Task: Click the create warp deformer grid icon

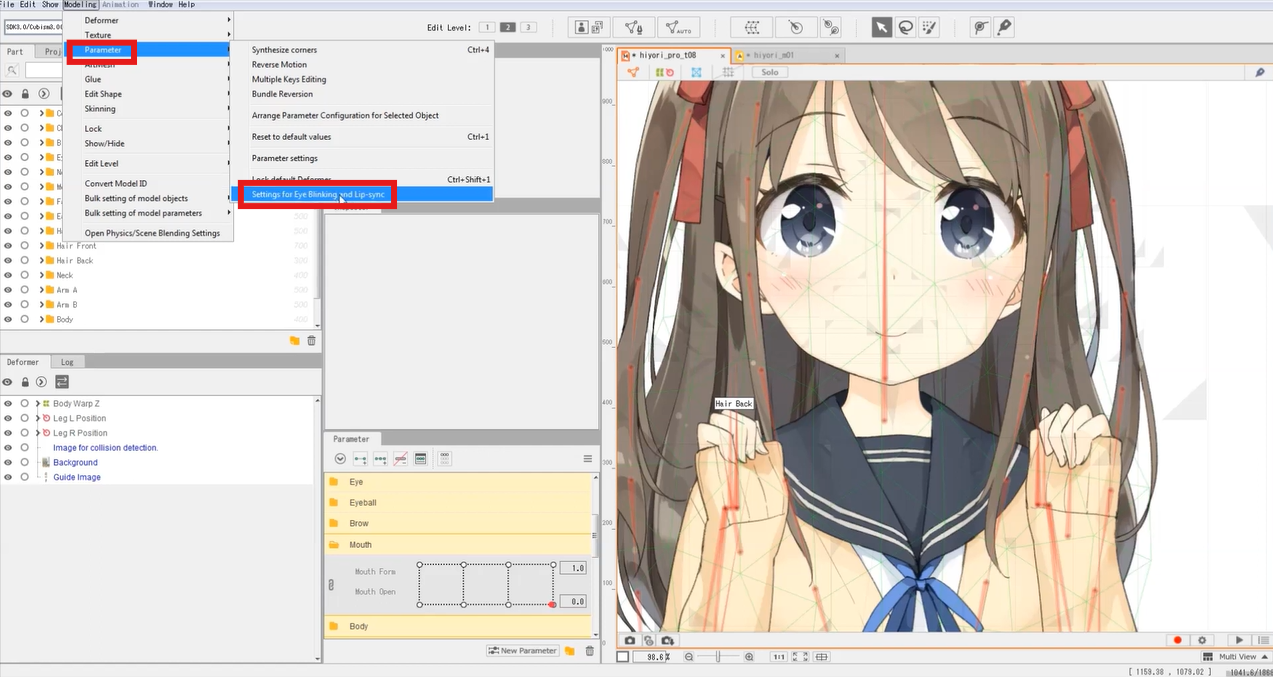Action: [752, 28]
